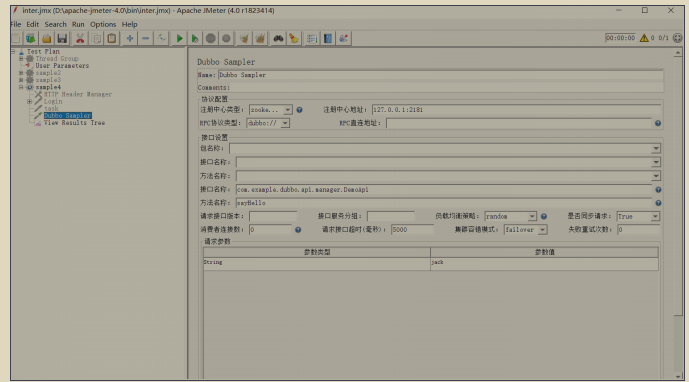Viewport: 689px width, 382px height.
Task: Open Search with binoculars icon
Action: point(278,39)
